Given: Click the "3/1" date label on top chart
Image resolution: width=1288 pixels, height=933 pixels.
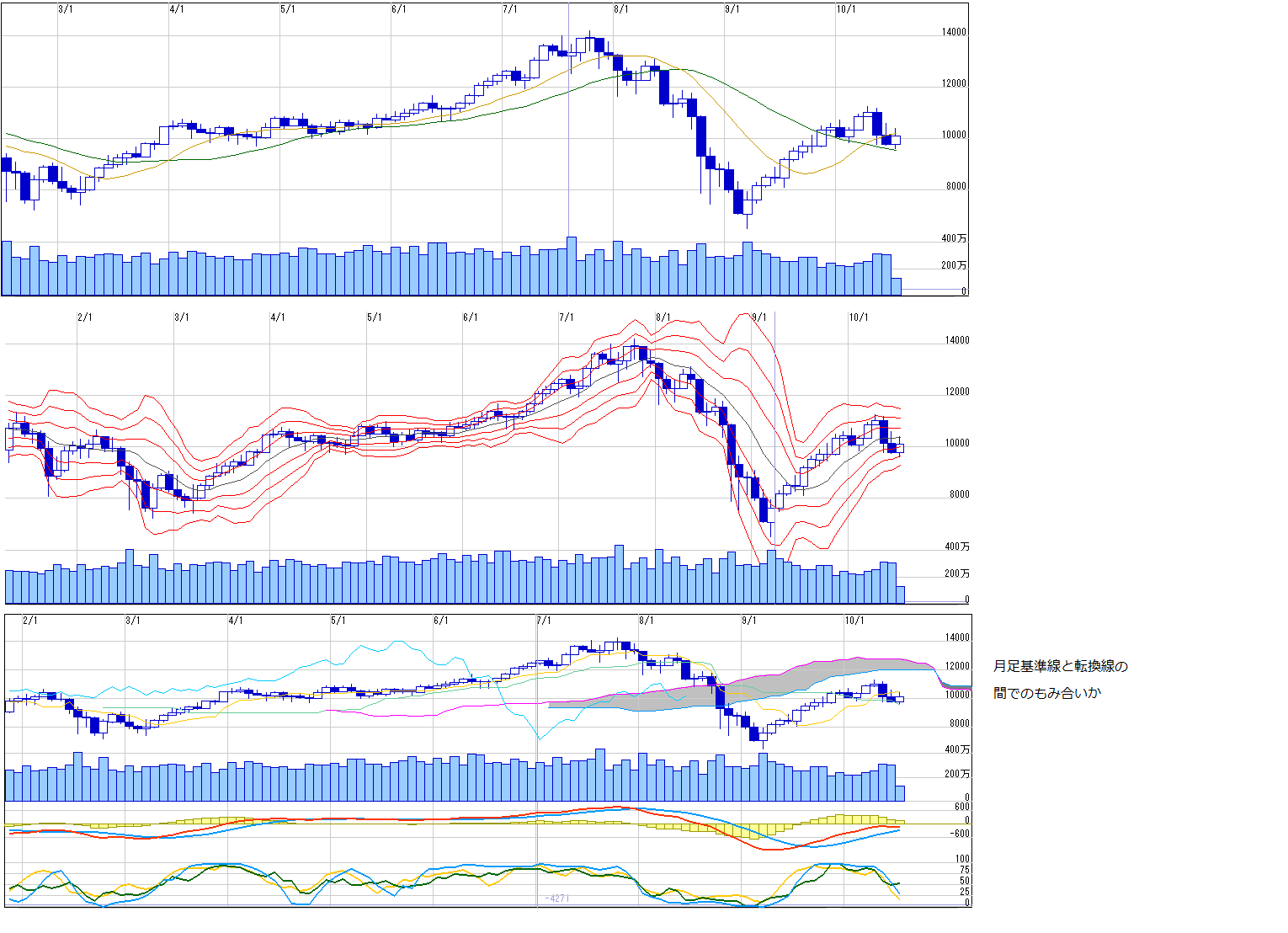Looking at the screenshot, I should pyautogui.click(x=64, y=9).
